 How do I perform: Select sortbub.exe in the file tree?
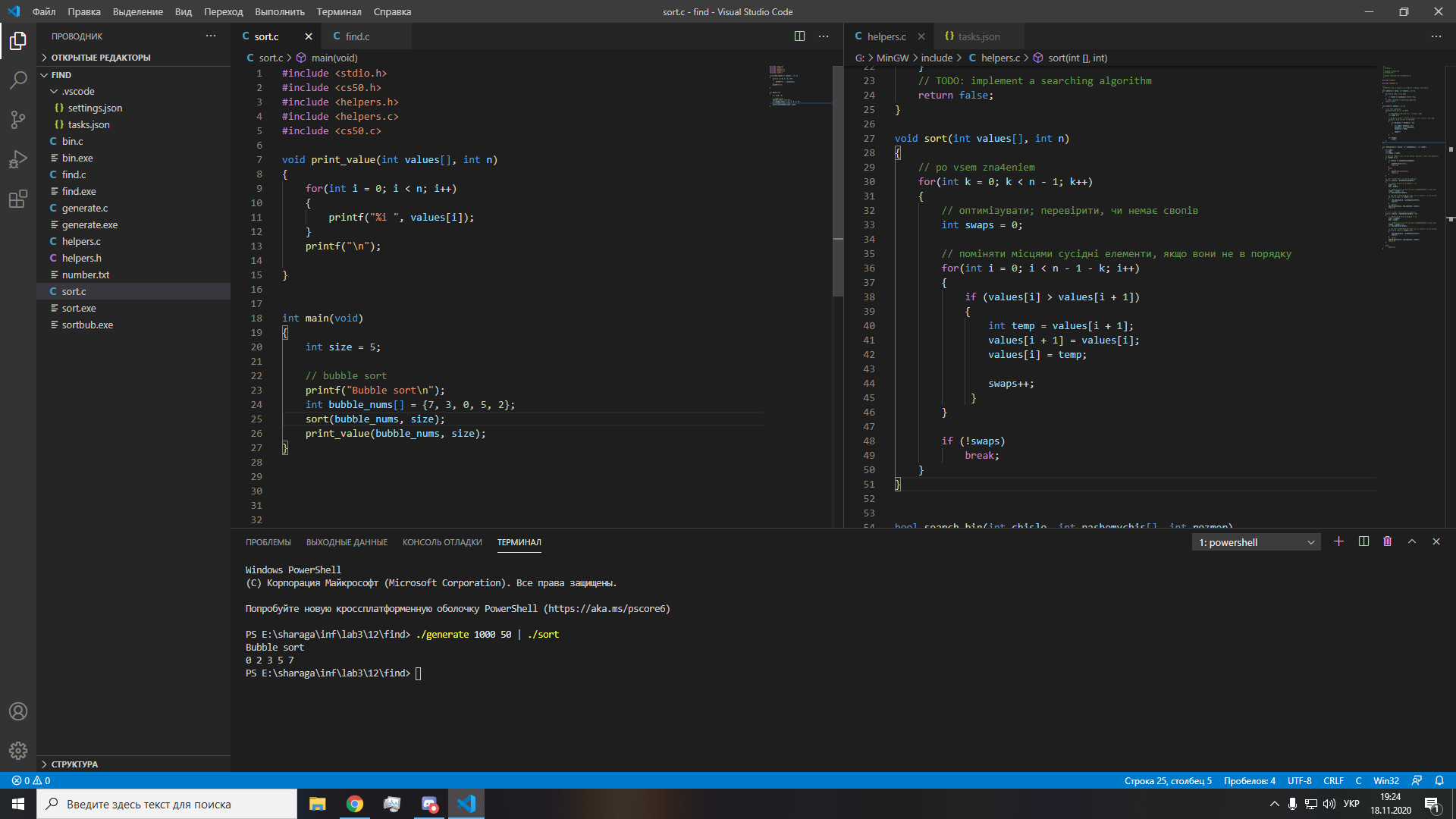133,325
